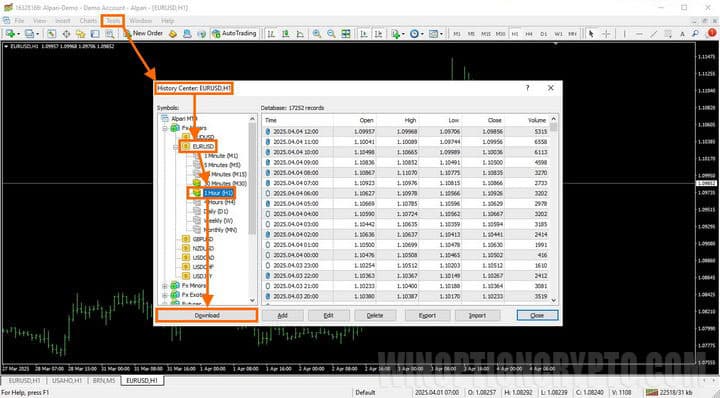This screenshot has width=720, height=398.
Task: Select the trendline drawing tool
Action: (x=653, y=34)
